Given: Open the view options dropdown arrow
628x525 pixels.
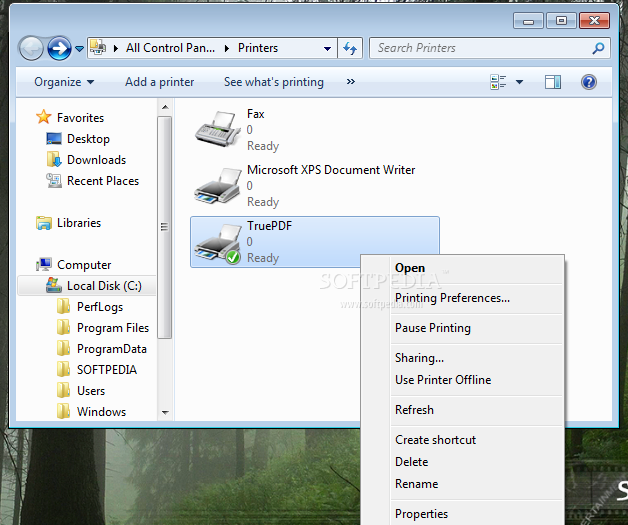Looking at the screenshot, I should (x=519, y=82).
